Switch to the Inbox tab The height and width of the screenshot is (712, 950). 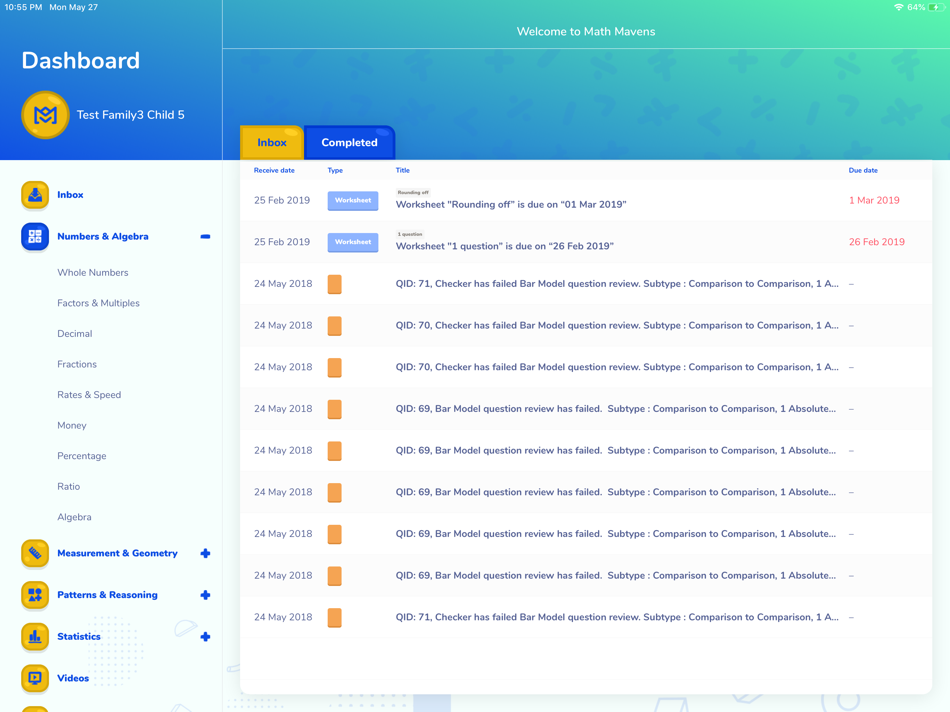[272, 143]
